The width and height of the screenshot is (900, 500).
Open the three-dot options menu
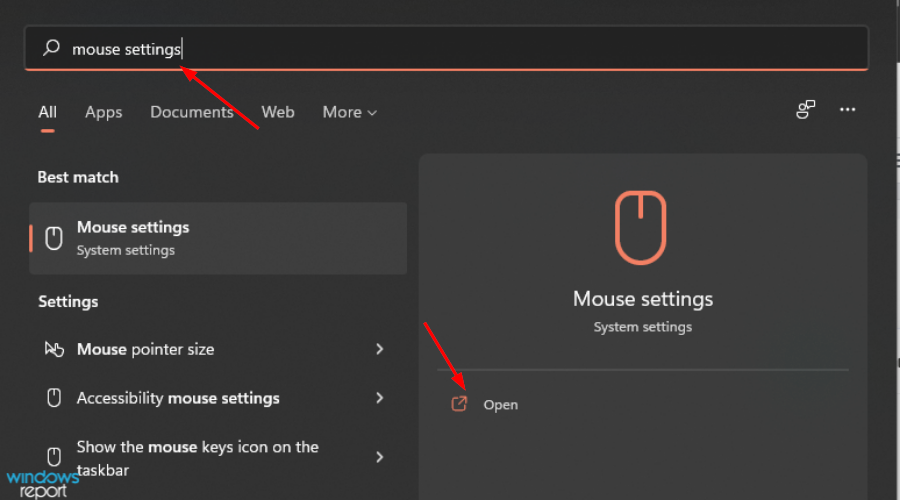pos(848,110)
